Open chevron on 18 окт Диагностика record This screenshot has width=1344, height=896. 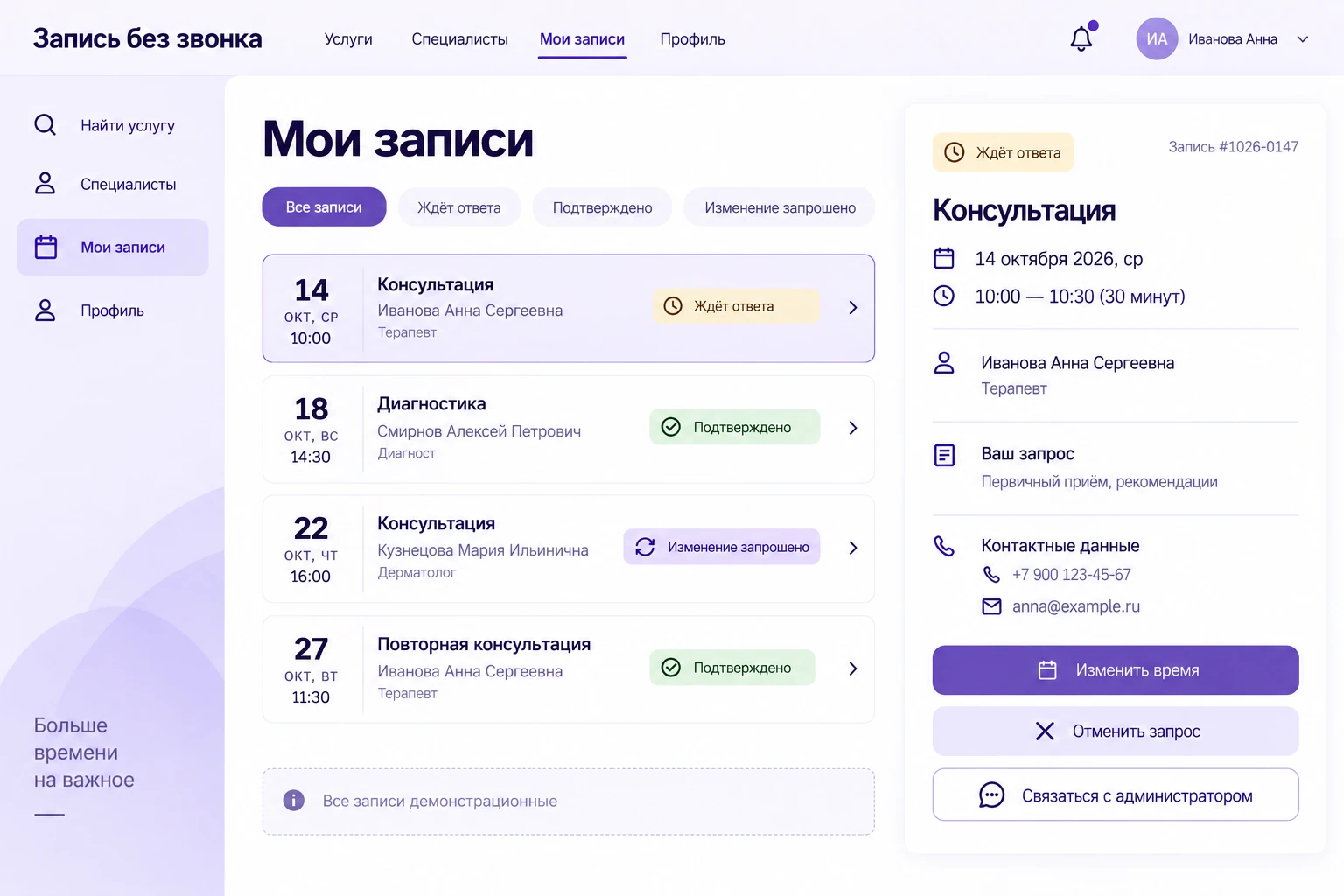pos(852,428)
